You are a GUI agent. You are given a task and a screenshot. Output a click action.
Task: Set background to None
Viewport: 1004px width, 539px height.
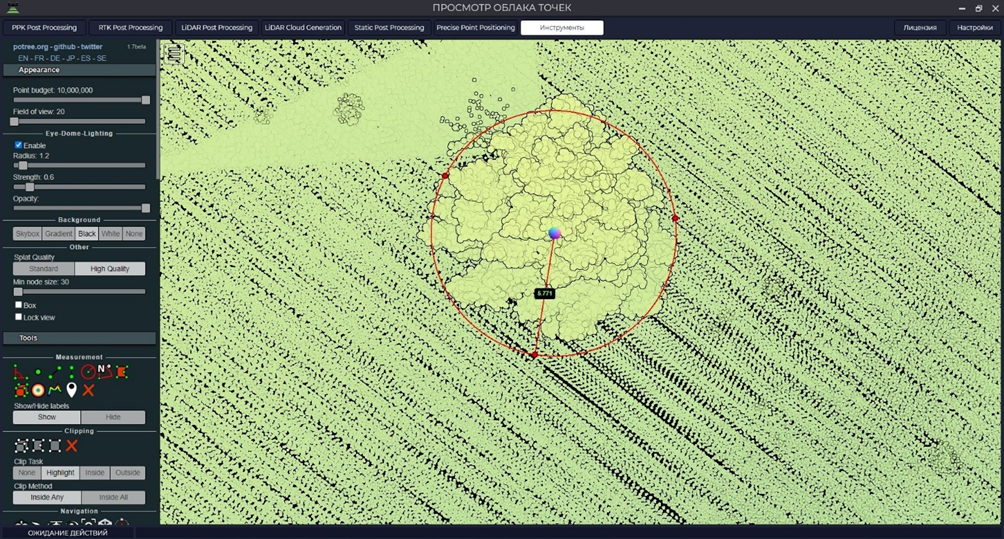pos(134,234)
